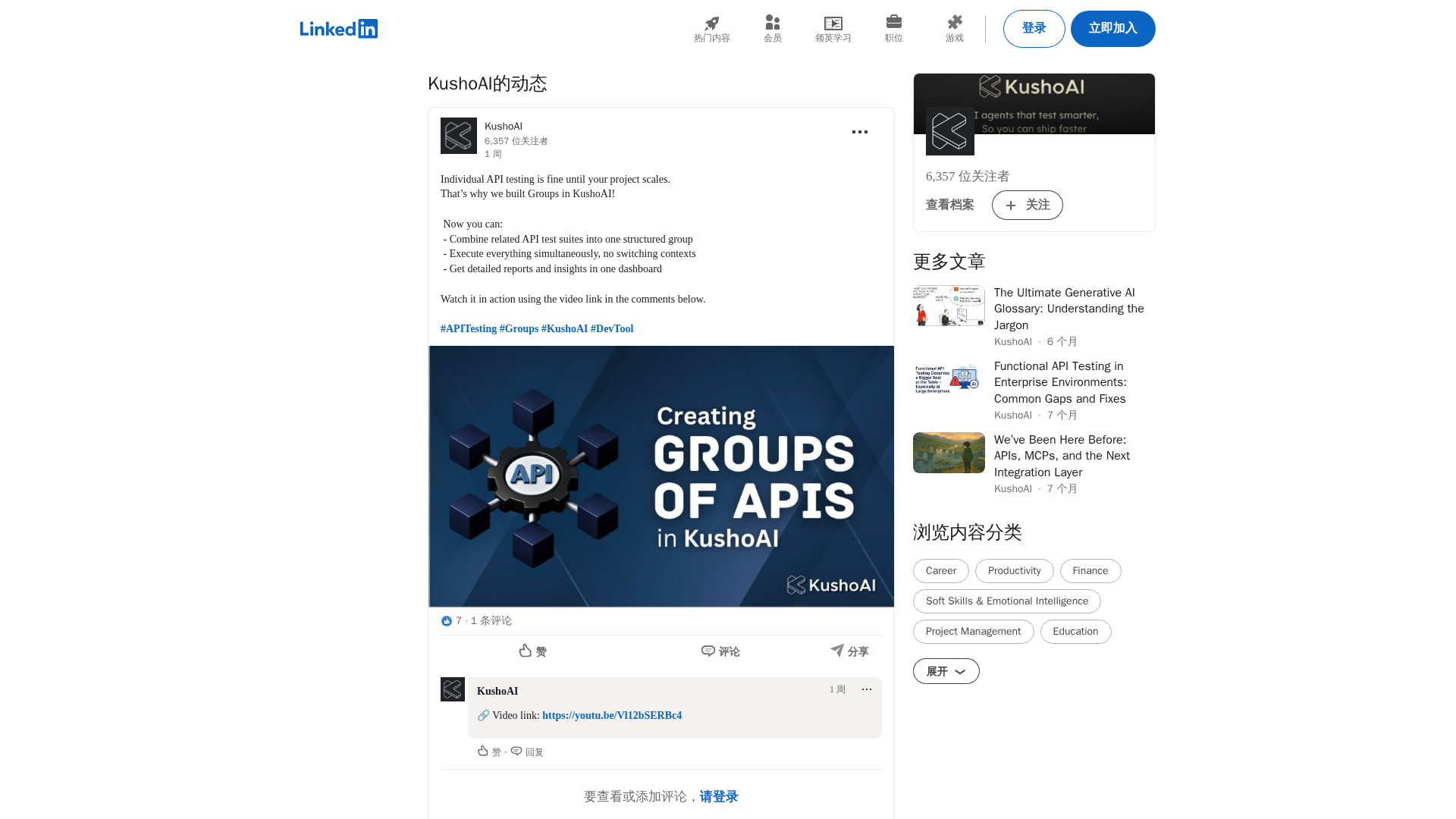Select the Productivity category chip
The height and width of the screenshot is (819, 1456).
point(1014,571)
